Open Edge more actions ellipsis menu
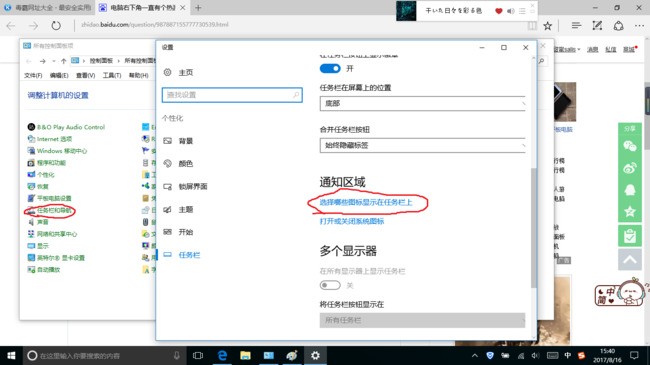650x365 pixels. (x=640, y=26)
